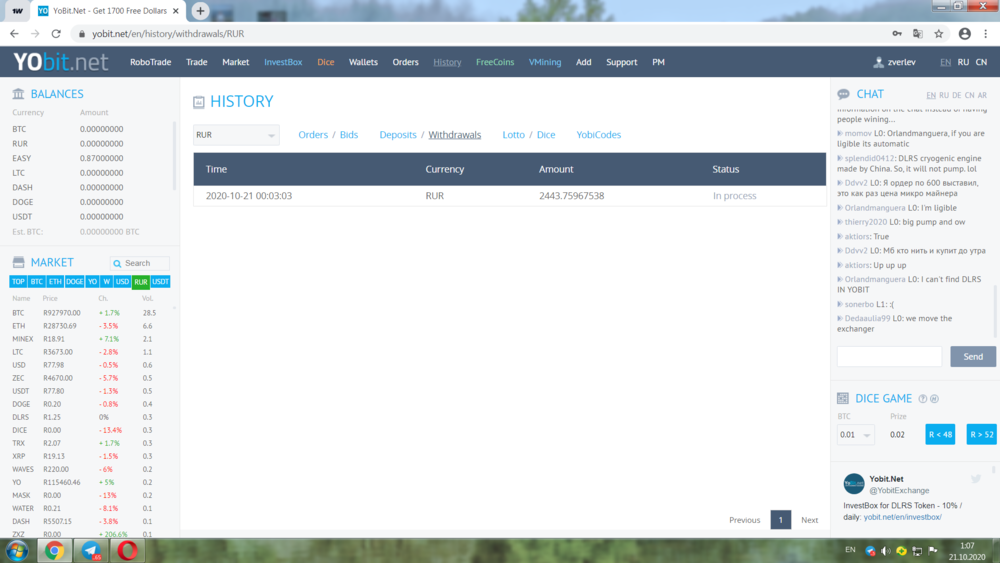Select the WAVES row in market list
The image size is (1000, 563).
pyautogui.click(x=89, y=469)
